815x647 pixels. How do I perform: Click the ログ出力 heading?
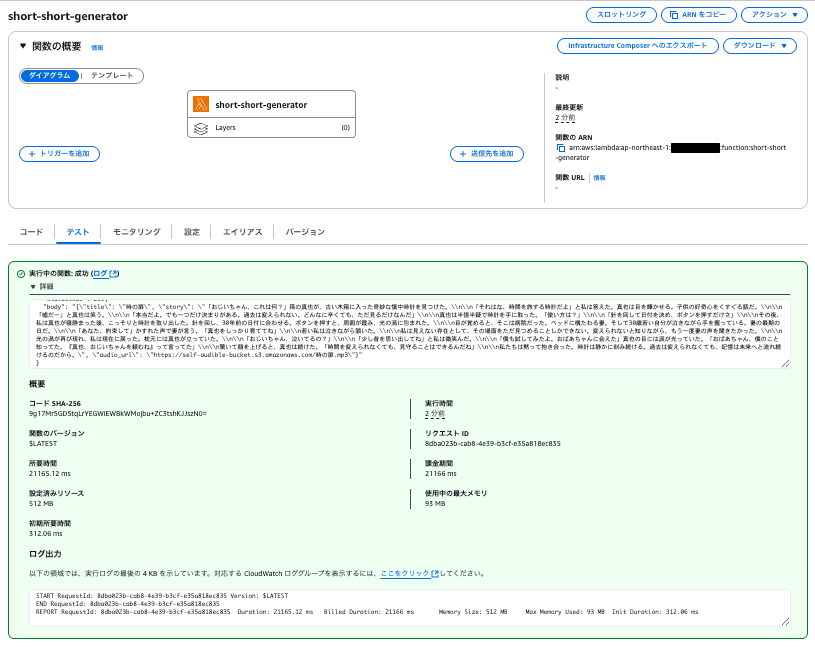[x=45, y=554]
